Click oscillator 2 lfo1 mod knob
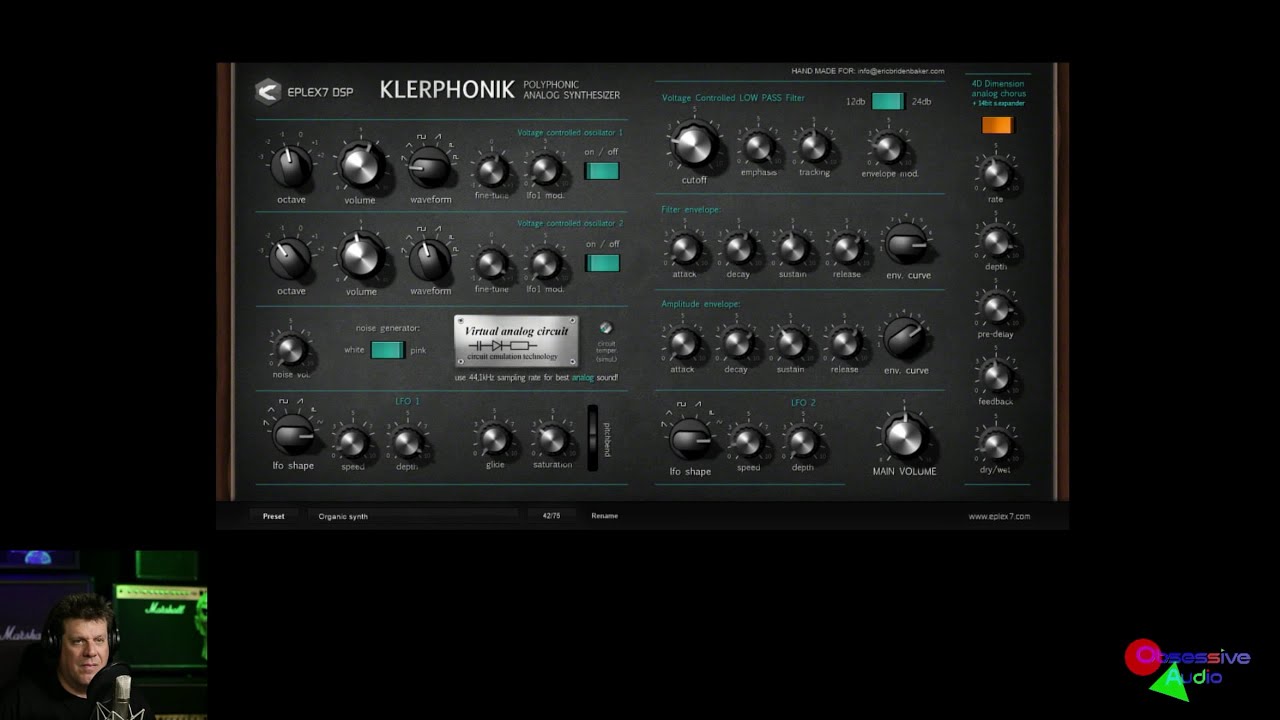Viewport: 1280px width, 720px height. tap(545, 263)
